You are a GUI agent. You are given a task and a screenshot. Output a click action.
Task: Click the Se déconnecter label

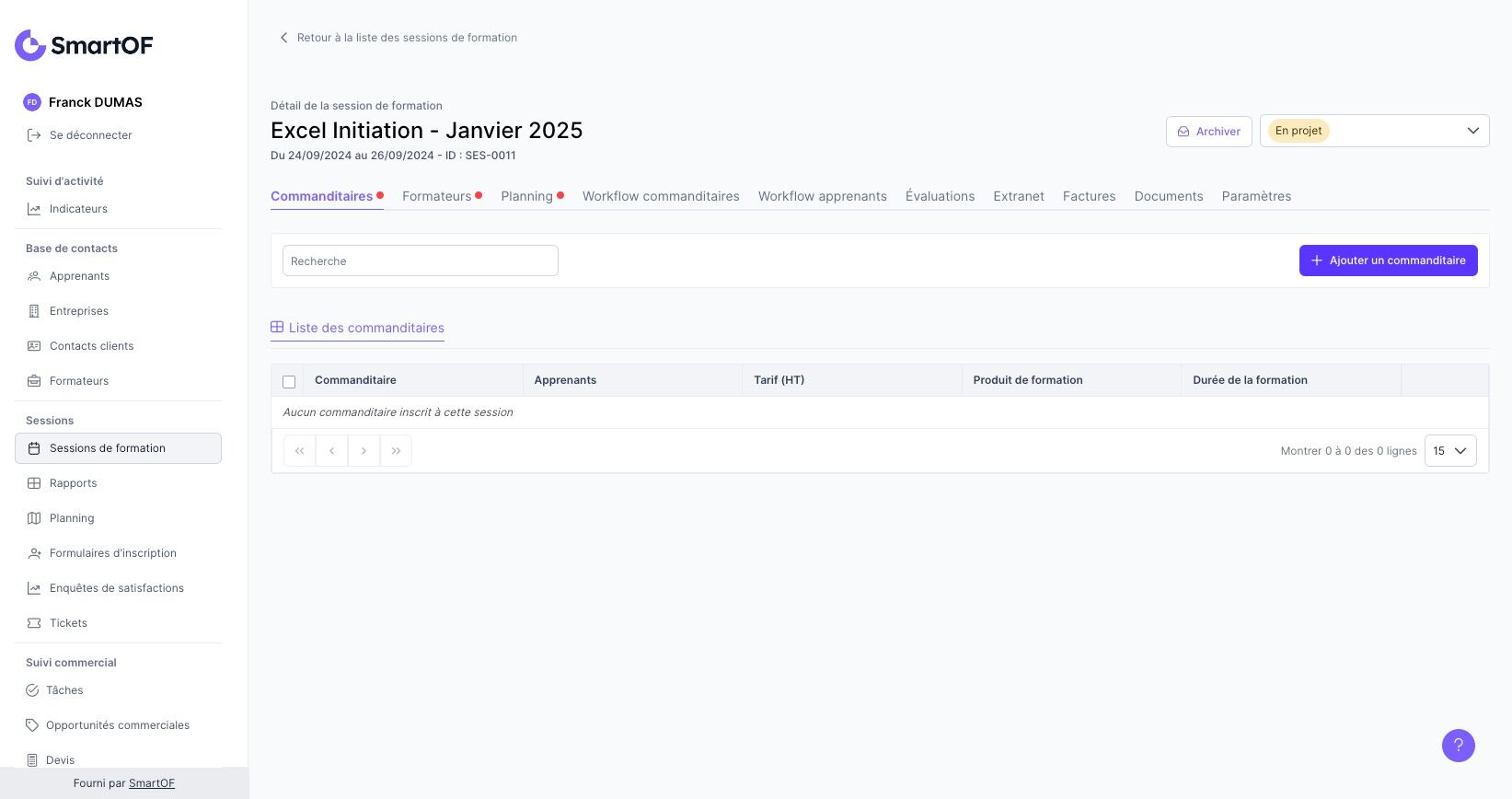click(x=91, y=135)
